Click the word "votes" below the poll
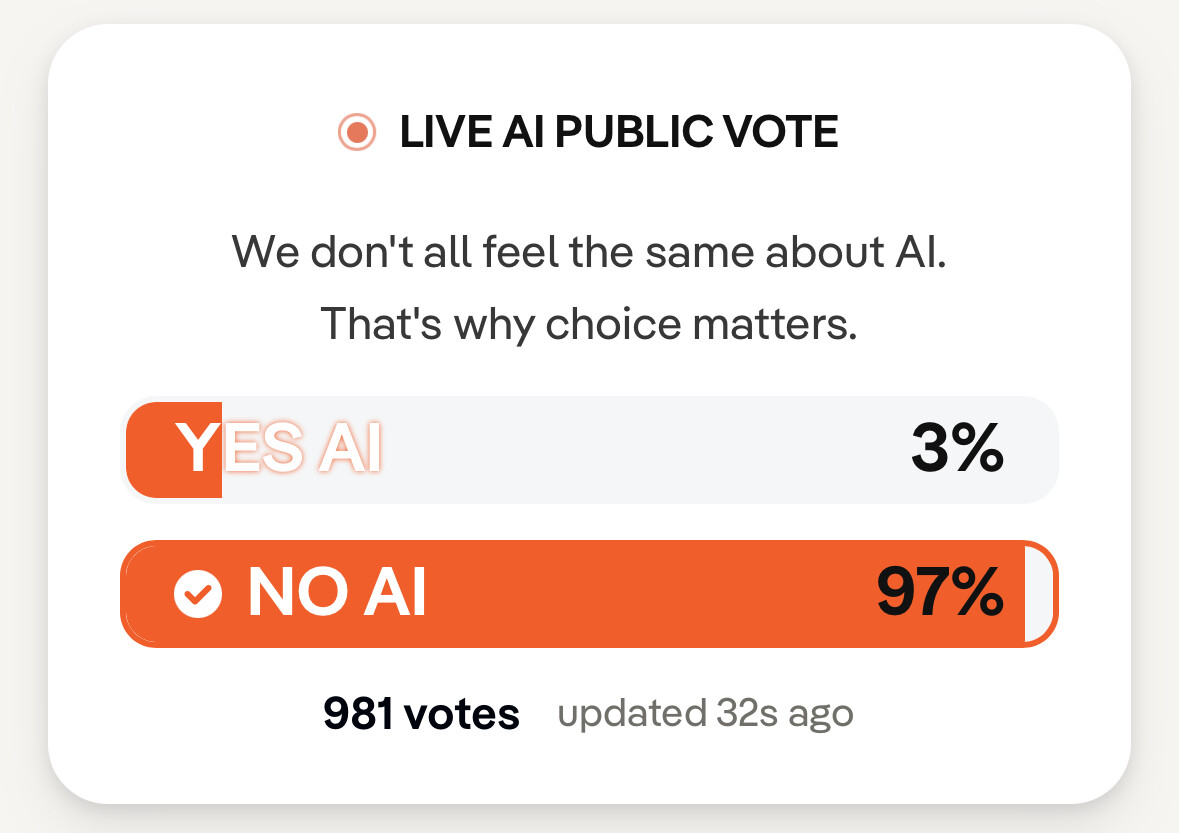1179x833 pixels. (x=462, y=714)
